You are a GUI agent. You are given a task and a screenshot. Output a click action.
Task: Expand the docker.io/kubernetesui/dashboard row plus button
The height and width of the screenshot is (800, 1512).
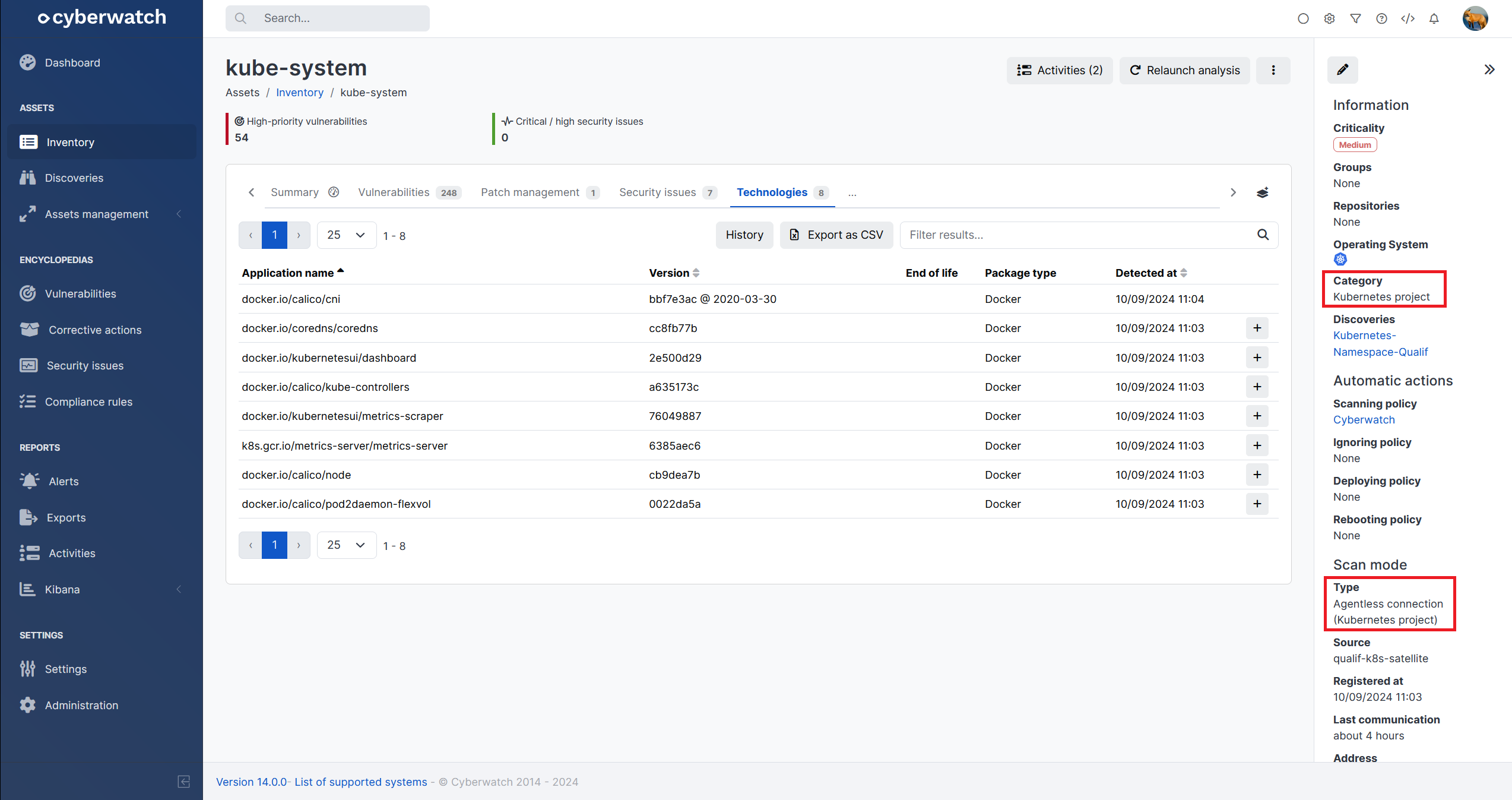click(1257, 358)
